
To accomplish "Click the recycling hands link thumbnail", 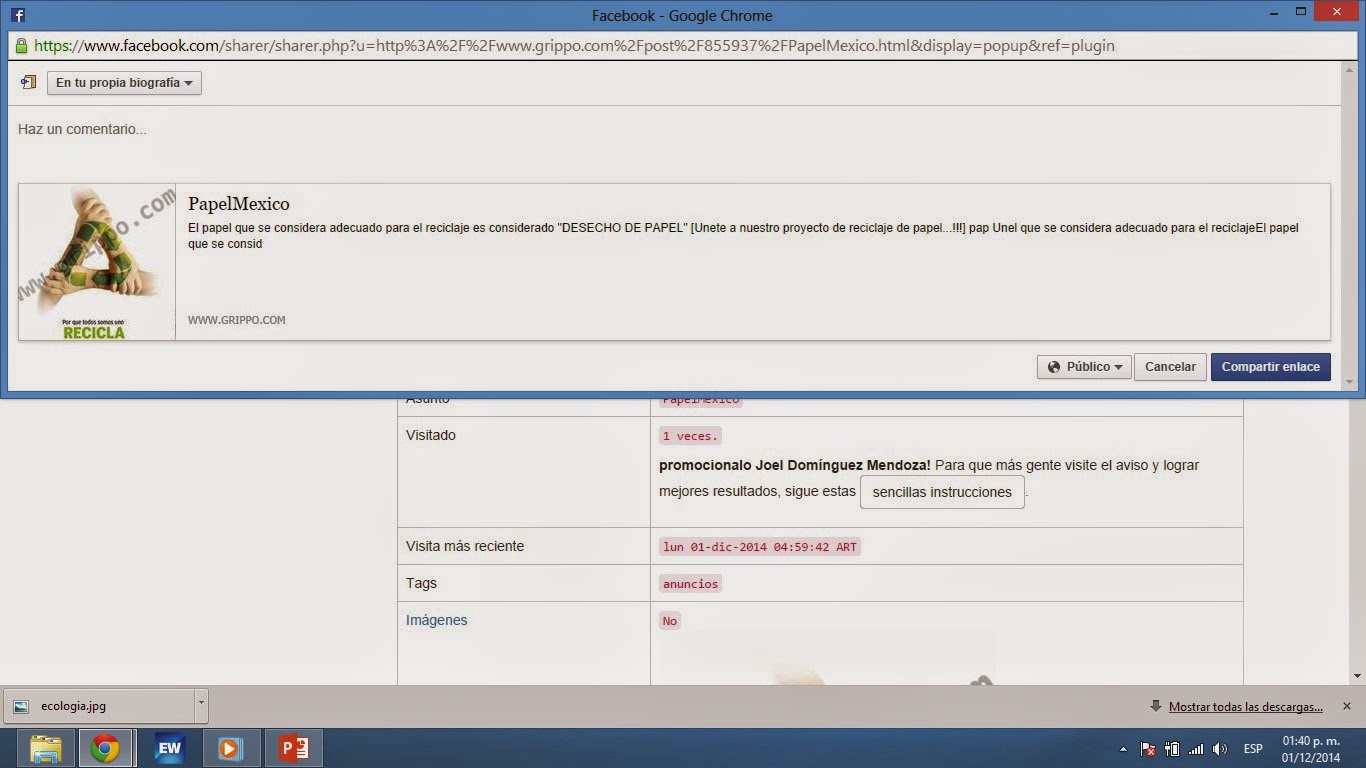I will (x=97, y=262).
